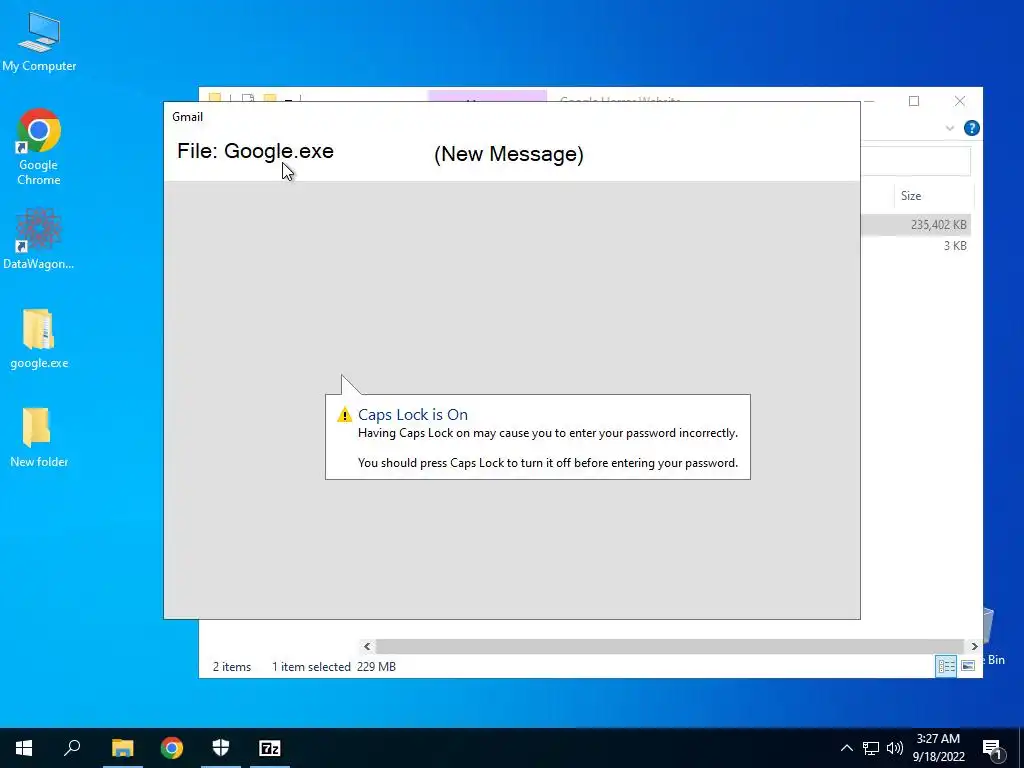Screen dimensions: 1024x768
Task: Select the 235,402 KB file row
Action: pyautogui.click(x=916, y=225)
